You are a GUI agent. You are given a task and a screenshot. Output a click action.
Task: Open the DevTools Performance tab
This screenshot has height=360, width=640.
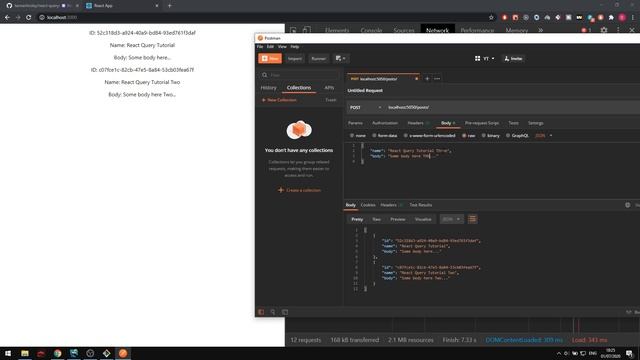(477, 30)
